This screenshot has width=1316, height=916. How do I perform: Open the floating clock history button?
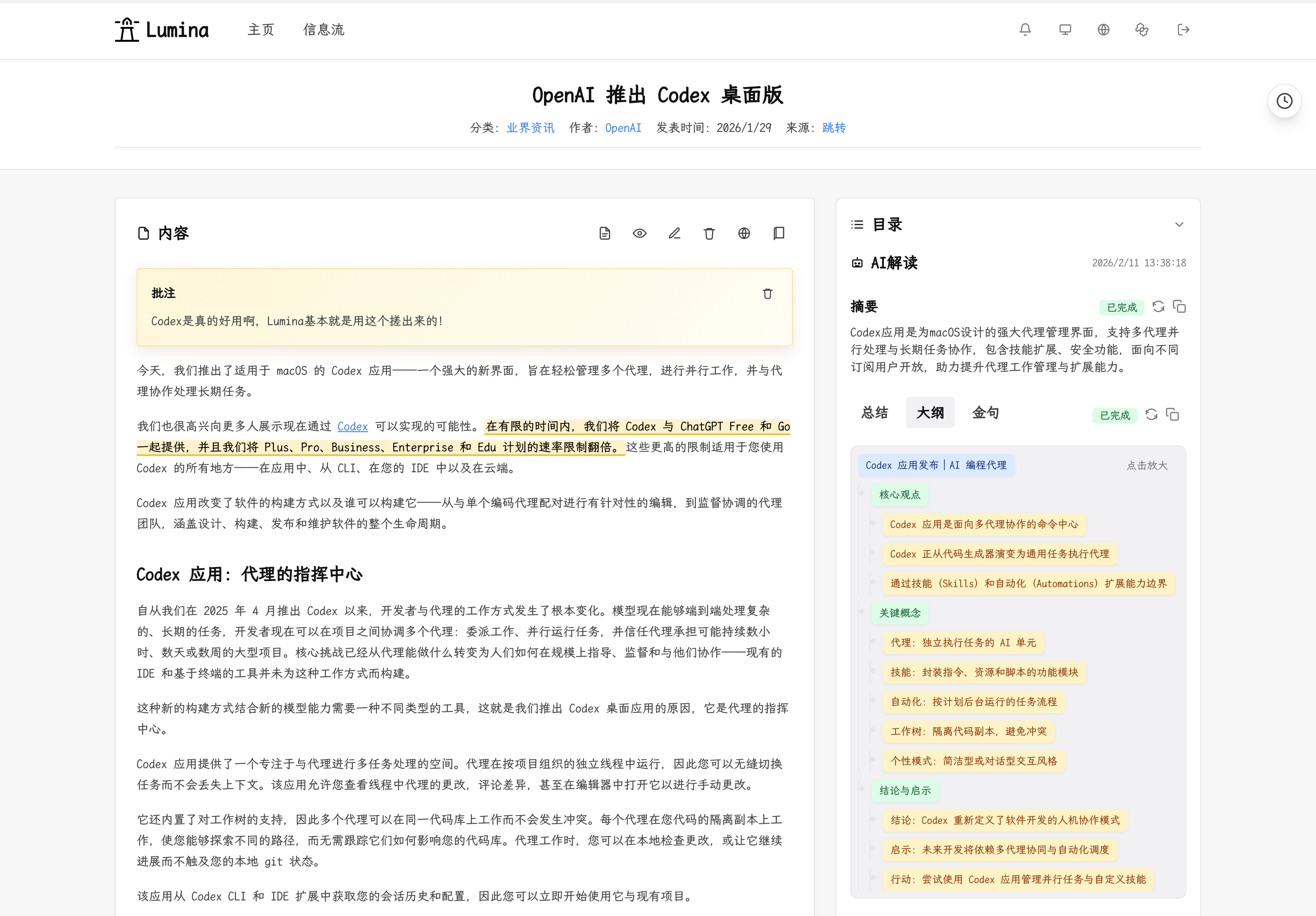point(1284,101)
